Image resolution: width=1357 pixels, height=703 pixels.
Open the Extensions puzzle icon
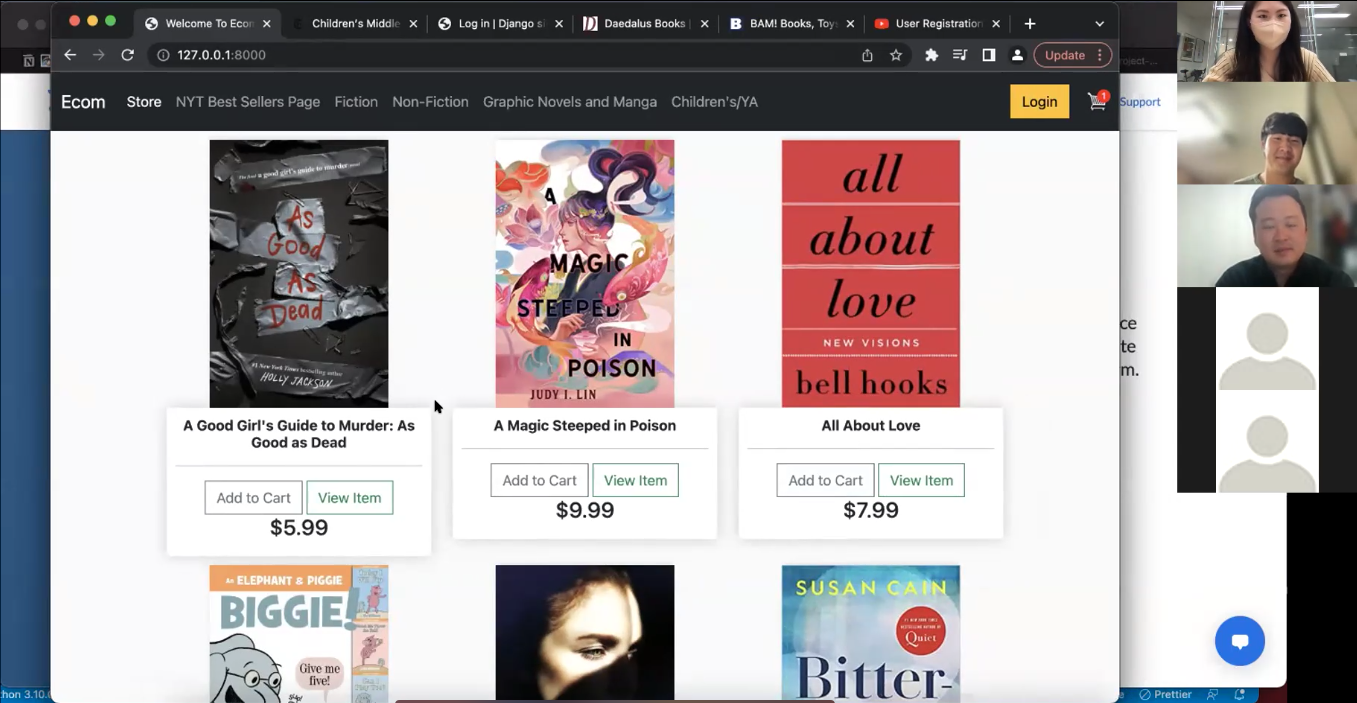931,55
